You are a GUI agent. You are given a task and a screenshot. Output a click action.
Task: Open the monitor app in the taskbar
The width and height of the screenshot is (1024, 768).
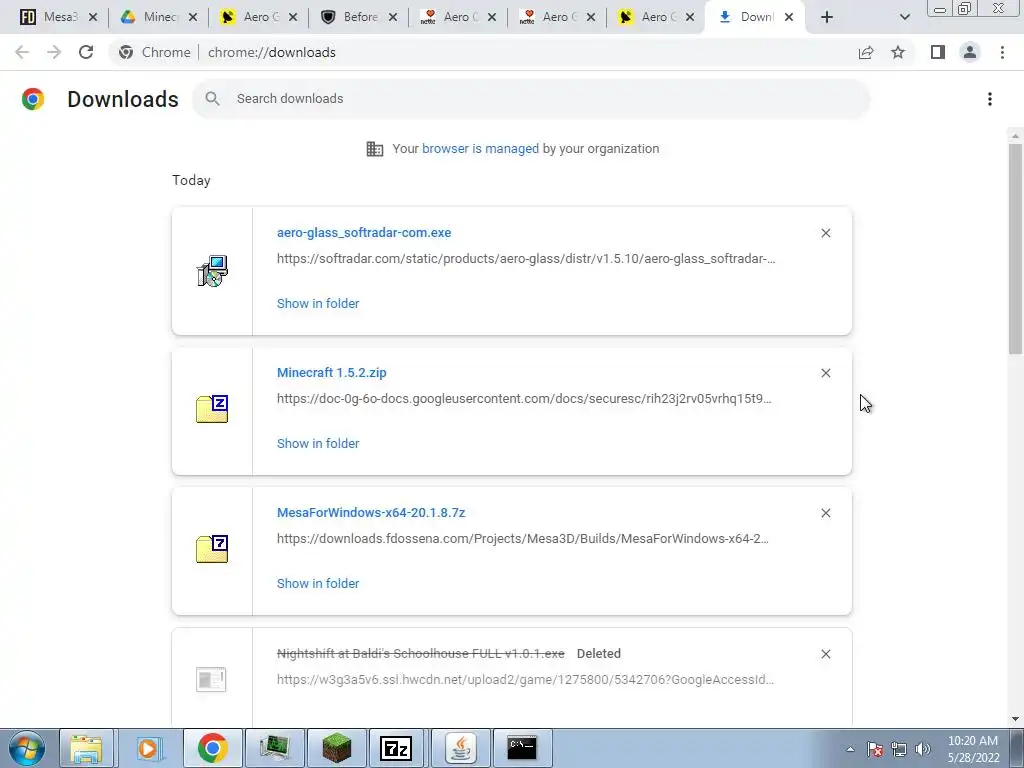tap(275, 748)
